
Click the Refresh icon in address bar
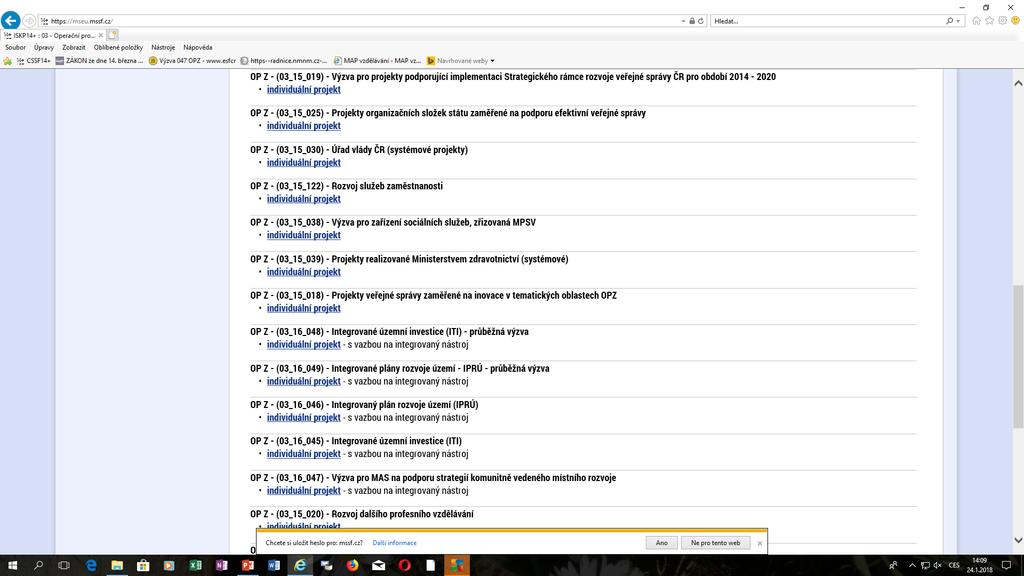pyautogui.click(x=701, y=21)
